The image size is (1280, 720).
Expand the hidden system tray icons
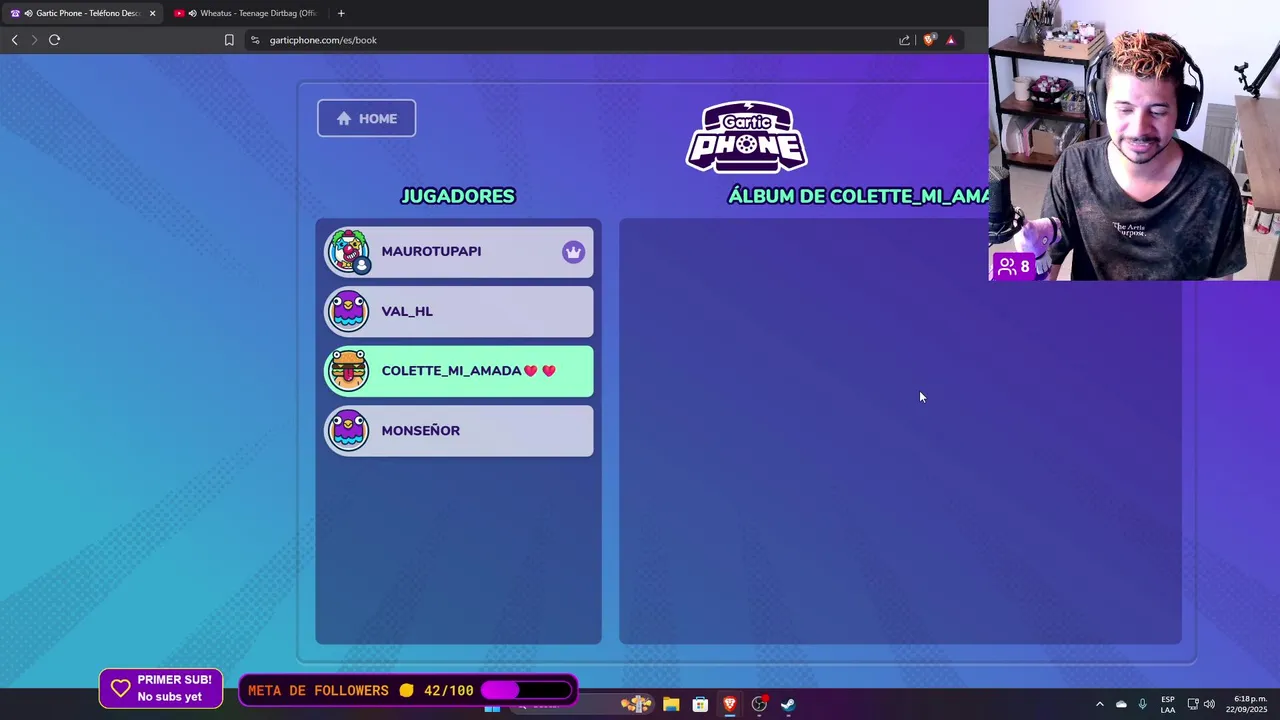tap(1100, 704)
